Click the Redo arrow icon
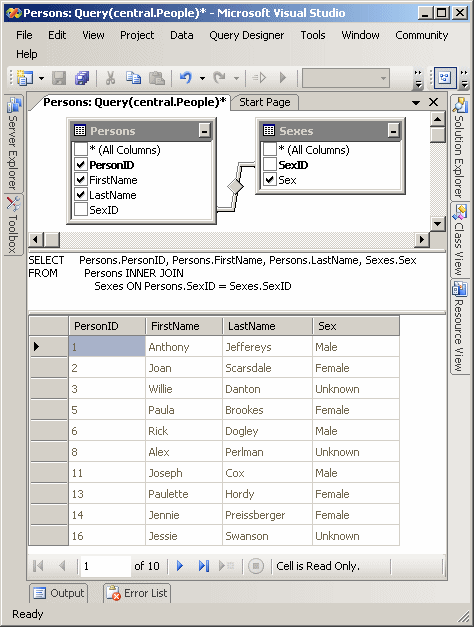The height and width of the screenshot is (627, 474). 220,78
